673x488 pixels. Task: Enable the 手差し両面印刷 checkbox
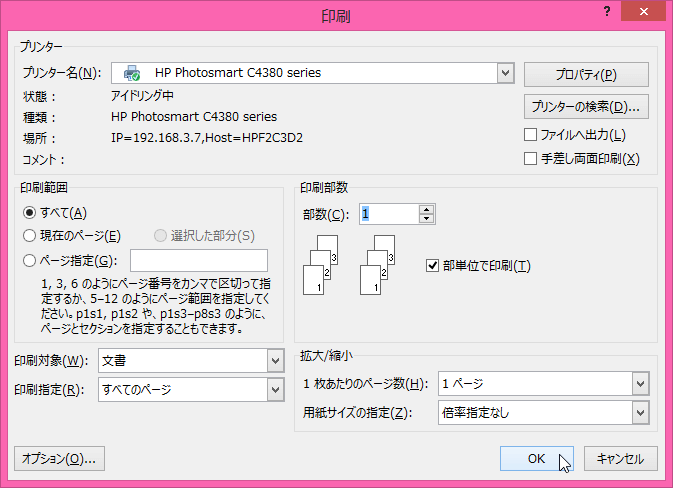click(531, 158)
